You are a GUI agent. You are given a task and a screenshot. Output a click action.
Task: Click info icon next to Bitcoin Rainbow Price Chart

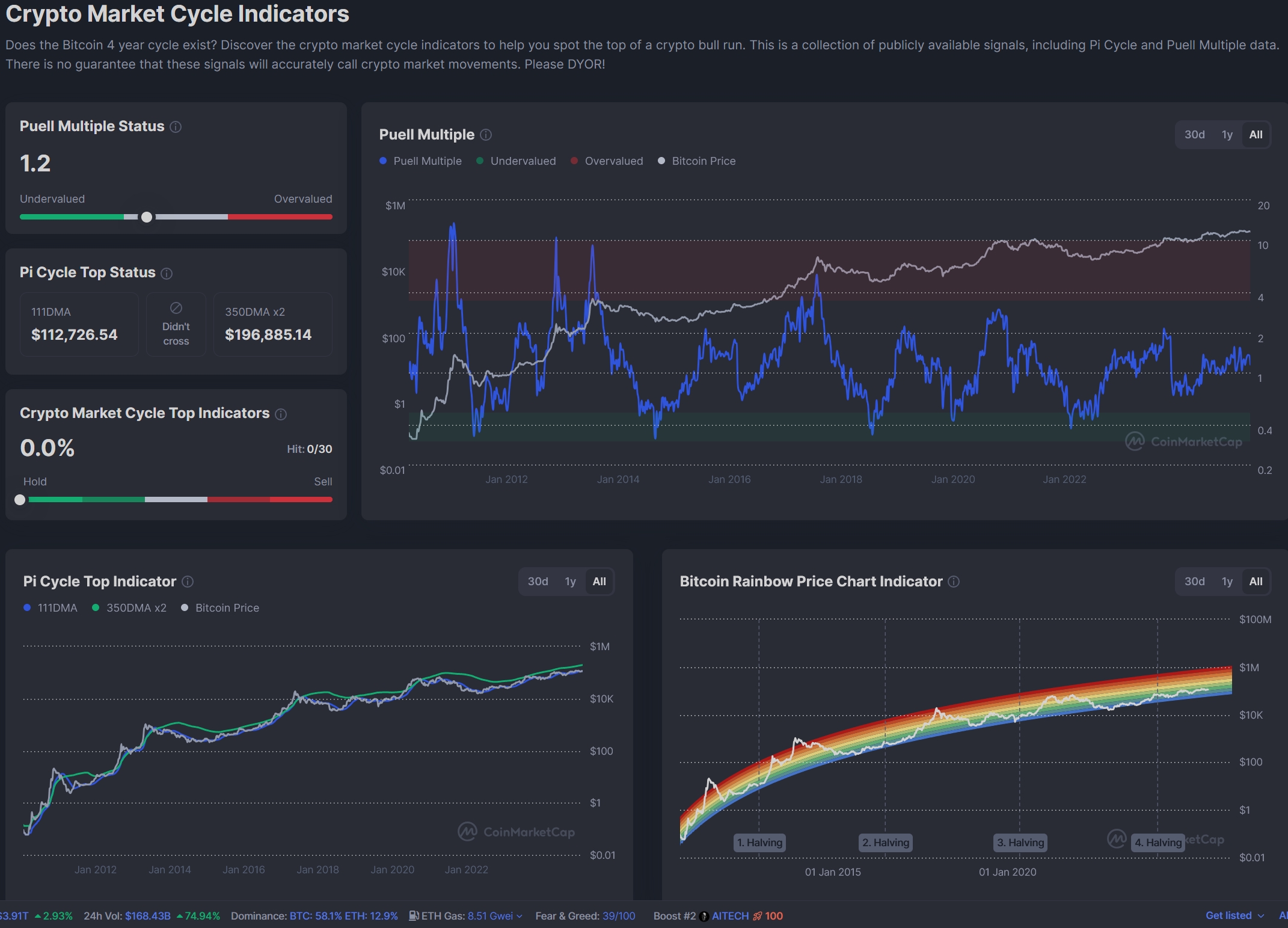[x=954, y=582]
